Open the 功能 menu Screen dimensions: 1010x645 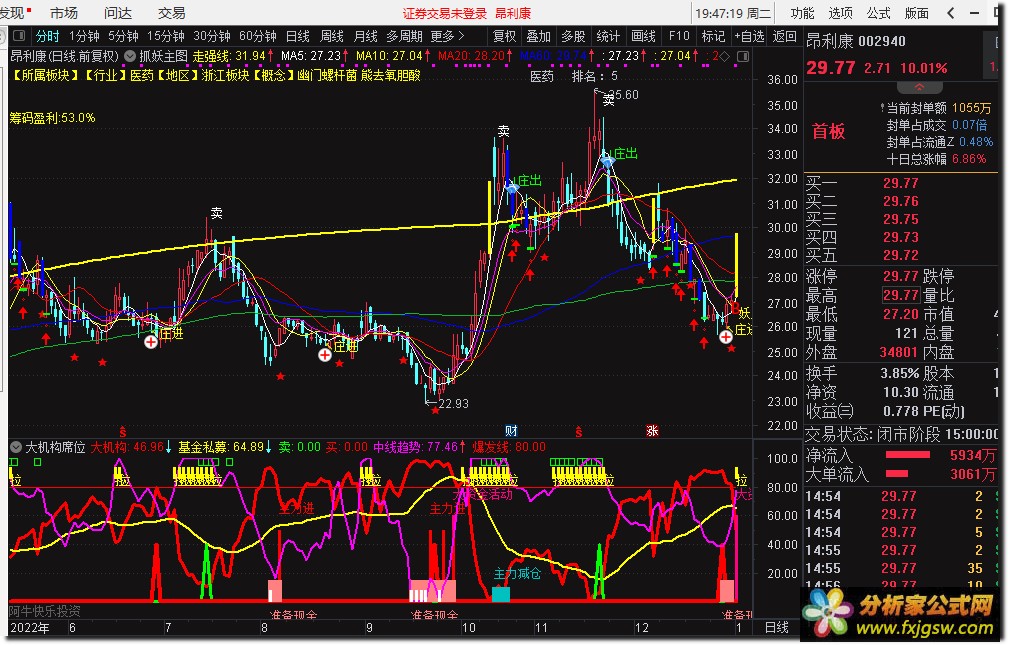click(802, 13)
